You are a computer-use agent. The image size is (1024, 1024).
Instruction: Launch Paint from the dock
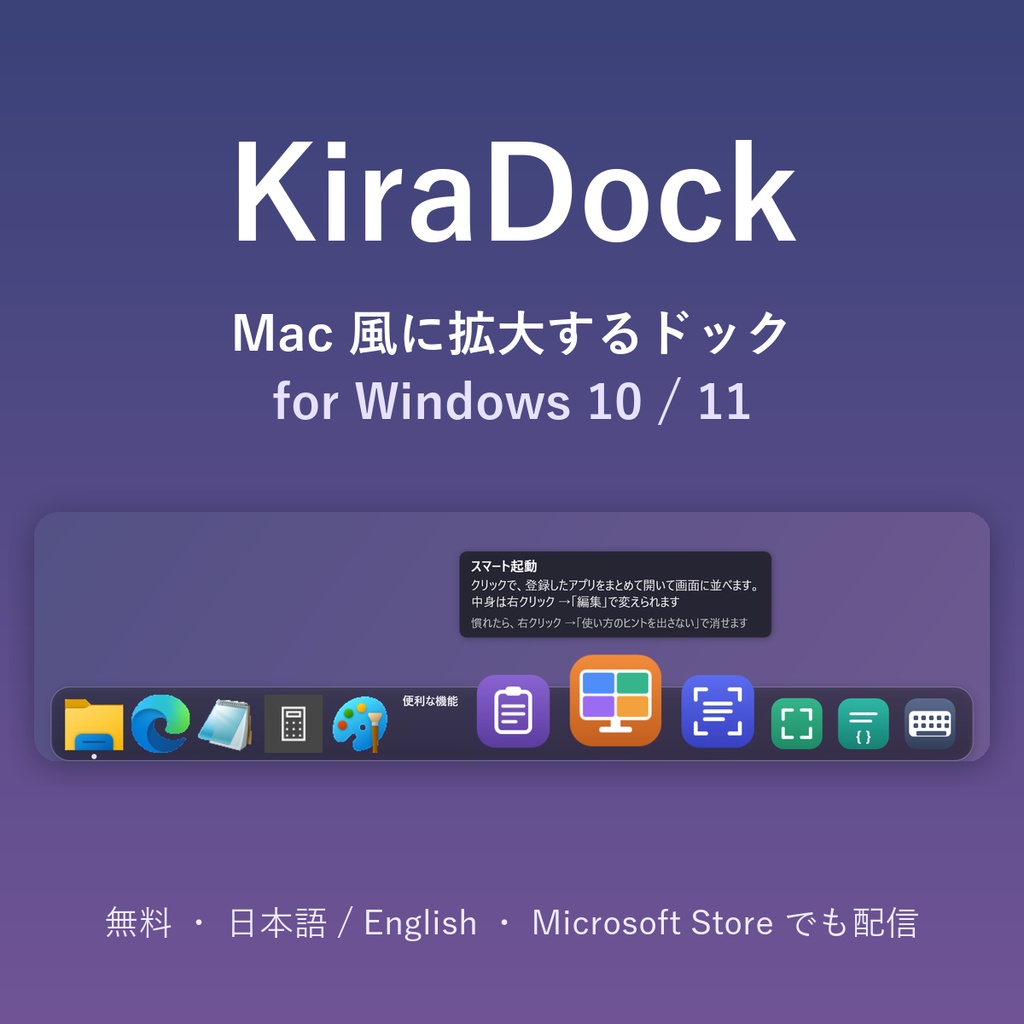360,724
